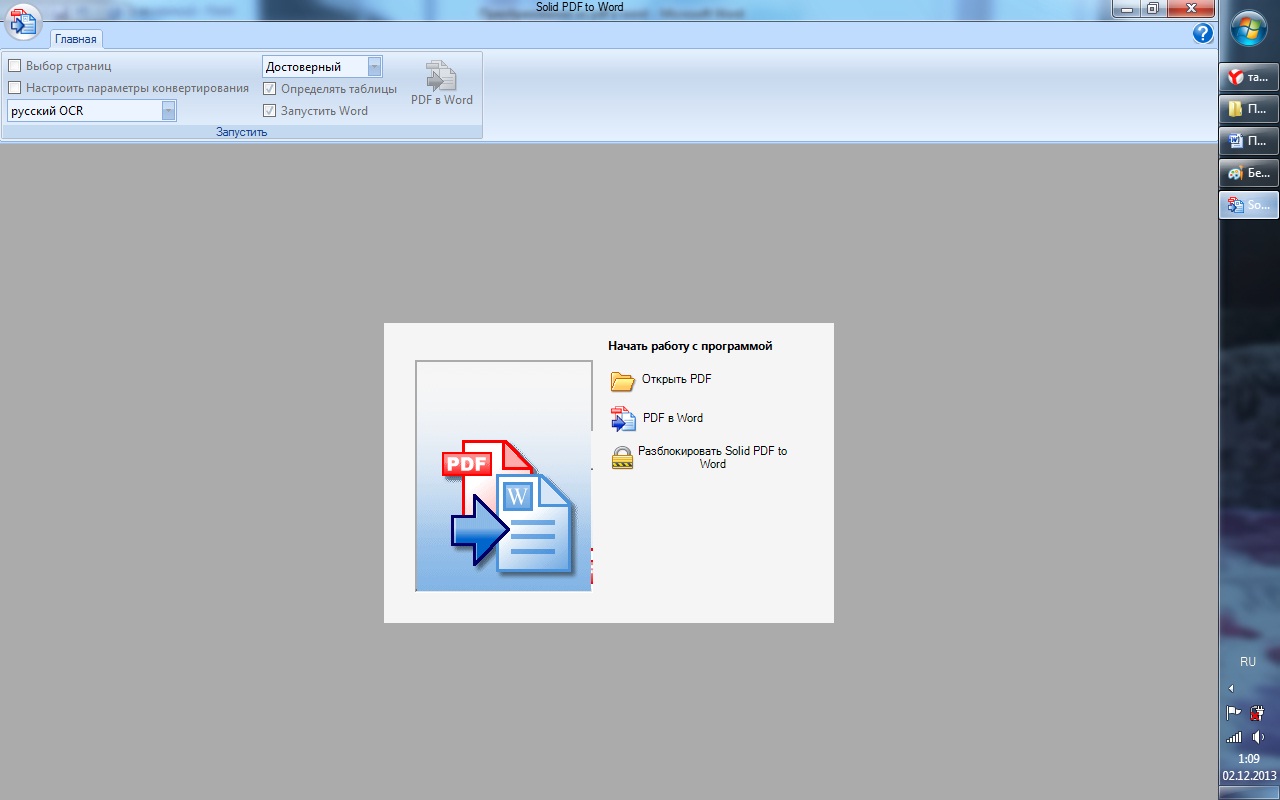This screenshot has width=1280, height=800.
Task: Open the Solid PDF application menu orb
Action: click(x=23, y=23)
